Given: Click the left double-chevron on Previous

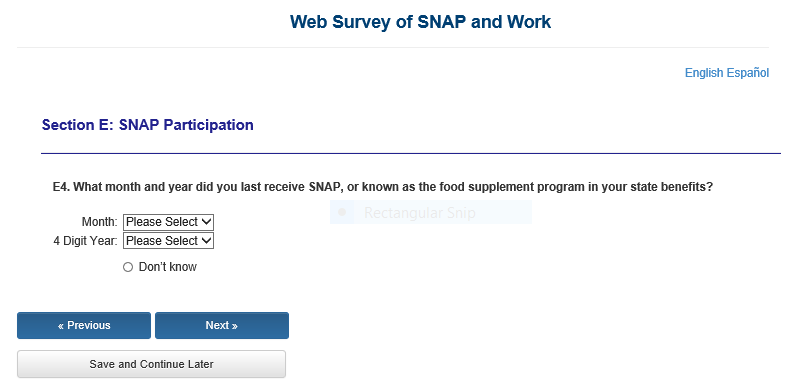Looking at the screenshot, I should tap(61, 326).
